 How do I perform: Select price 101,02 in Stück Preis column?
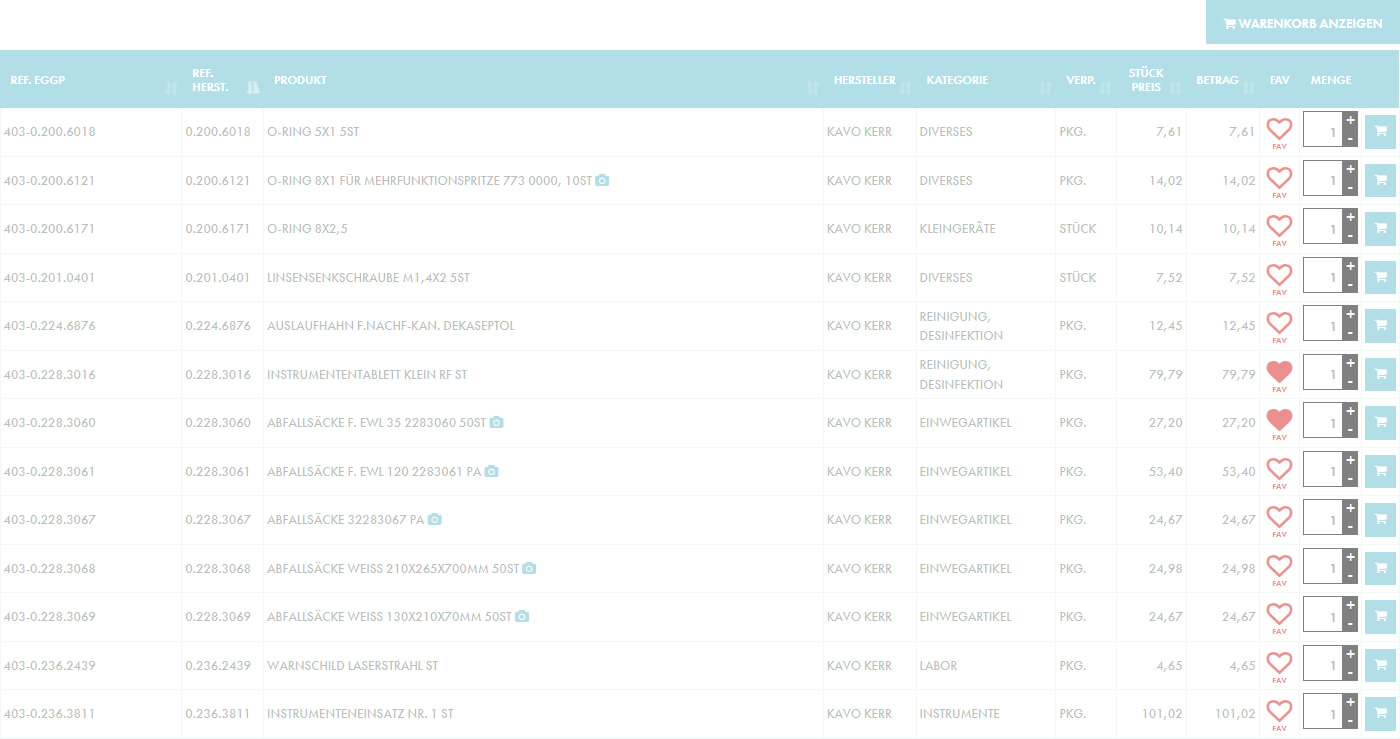1160,714
